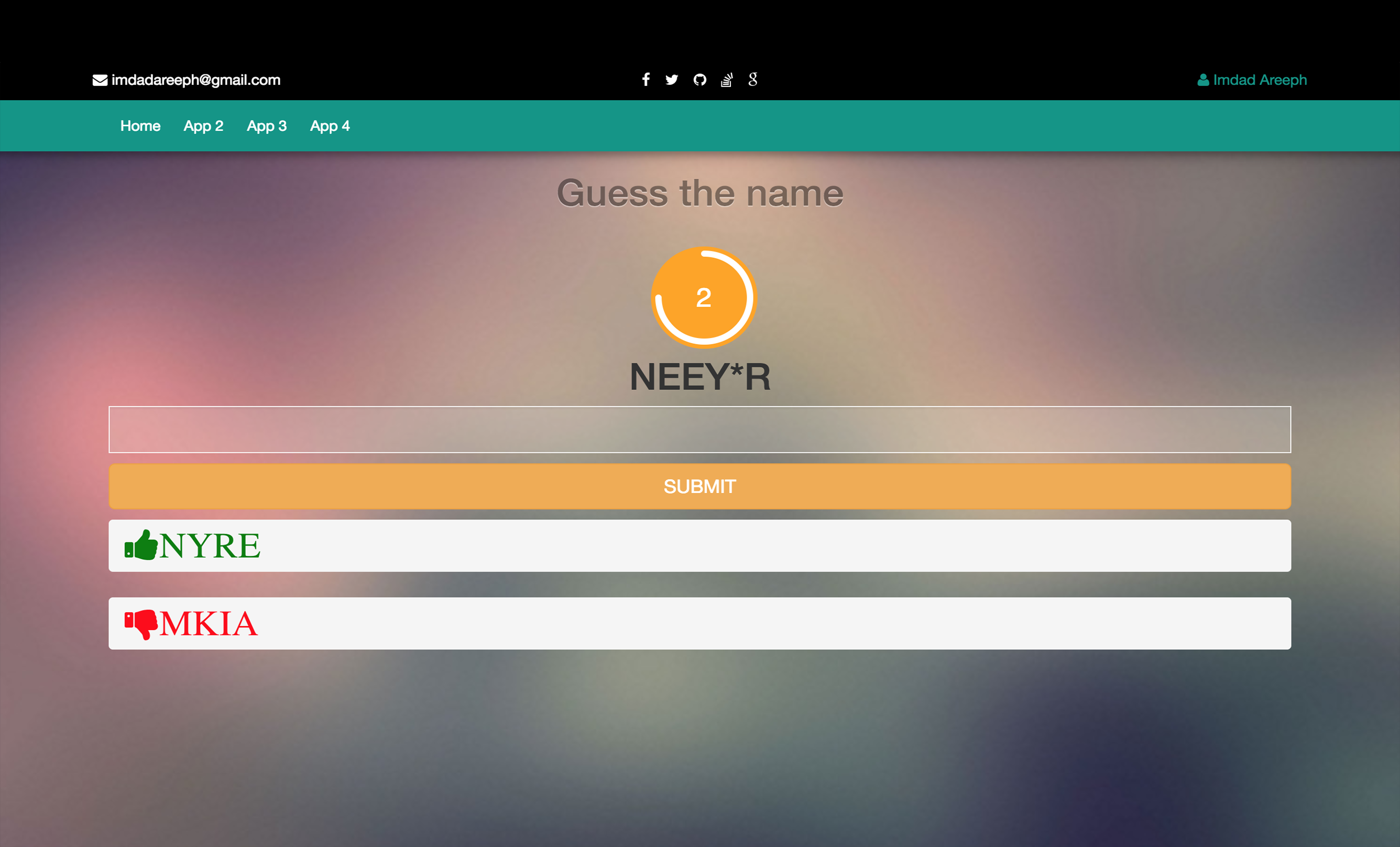Navigate to App 4
The height and width of the screenshot is (847, 1400).
[x=330, y=126]
